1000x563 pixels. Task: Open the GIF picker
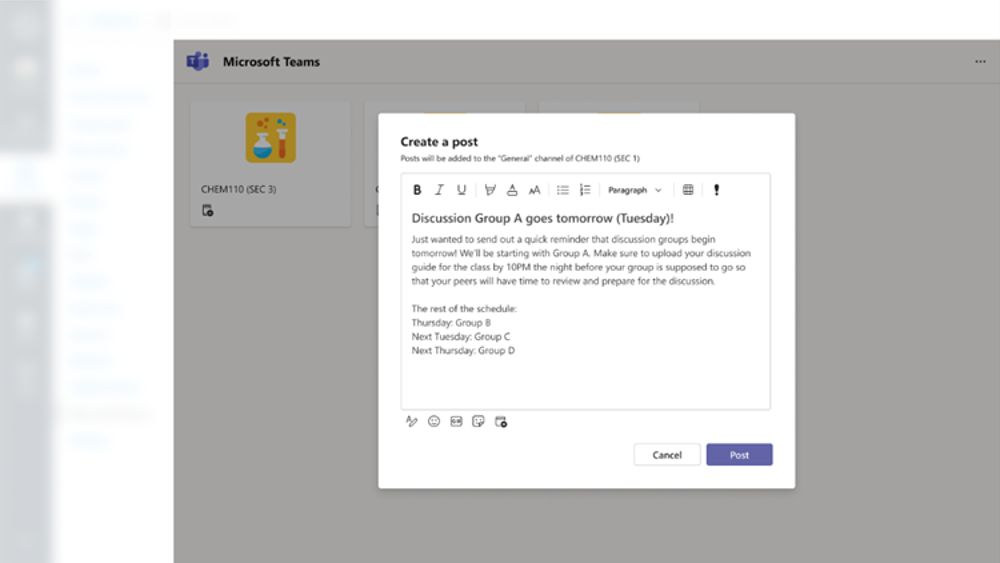(x=456, y=422)
